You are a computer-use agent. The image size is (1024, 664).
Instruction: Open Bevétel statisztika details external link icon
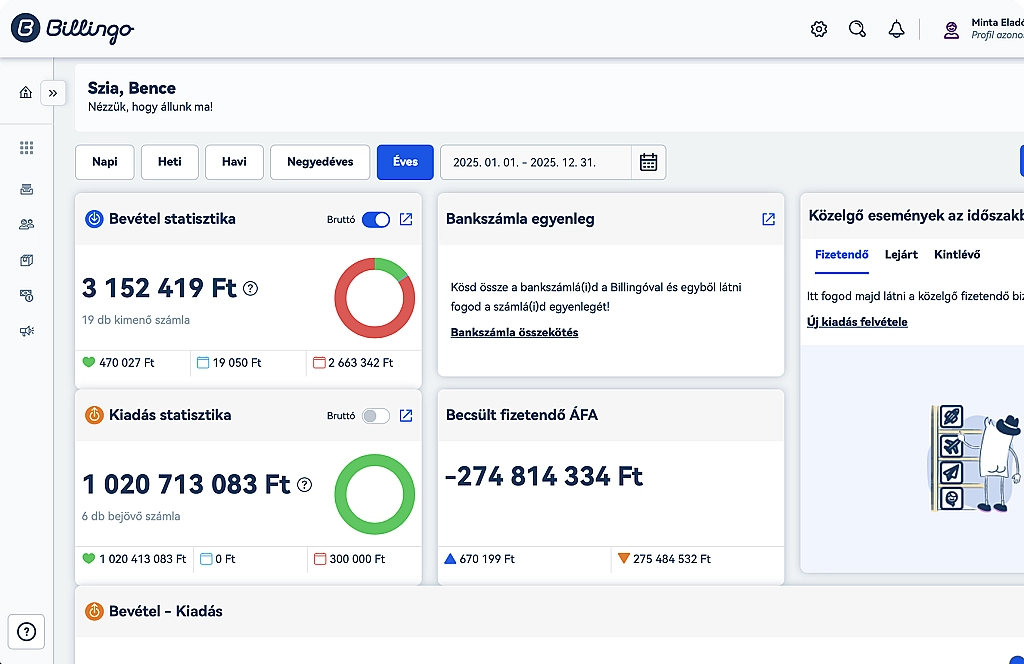(x=406, y=219)
